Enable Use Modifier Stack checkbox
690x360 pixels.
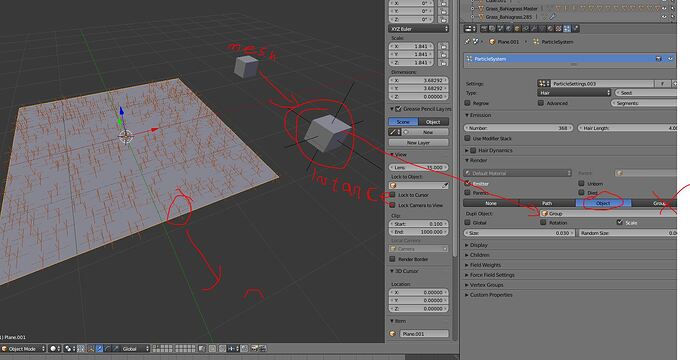(467, 138)
